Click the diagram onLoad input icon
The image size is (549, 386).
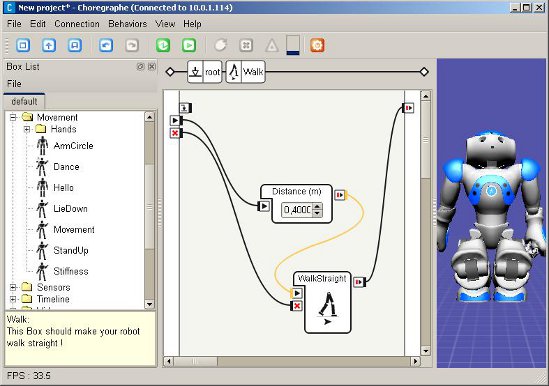[x=185, y=108]
